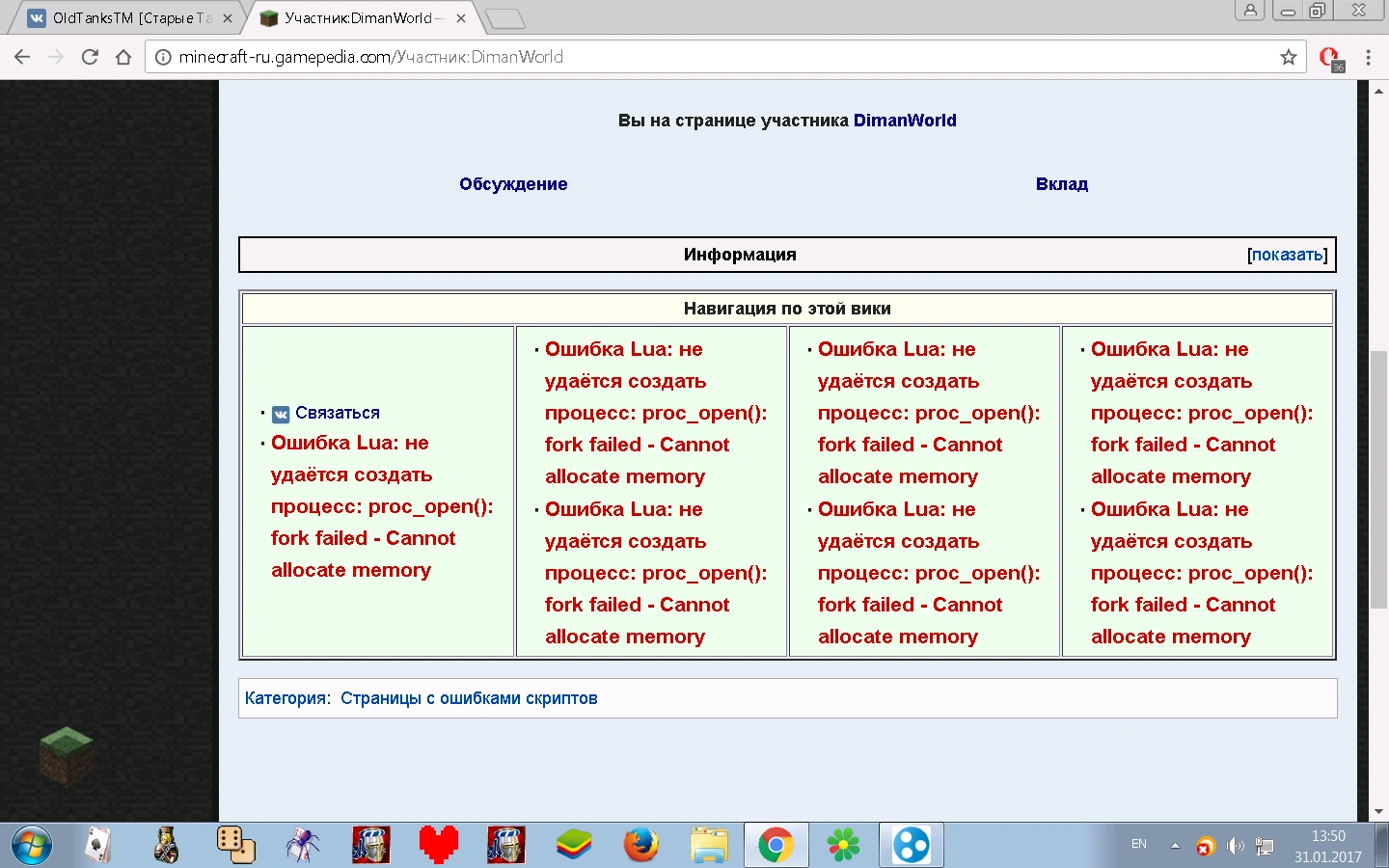Open Страницы с ошибками скриптов category
1389x868 pixels.
coord(469,698)
